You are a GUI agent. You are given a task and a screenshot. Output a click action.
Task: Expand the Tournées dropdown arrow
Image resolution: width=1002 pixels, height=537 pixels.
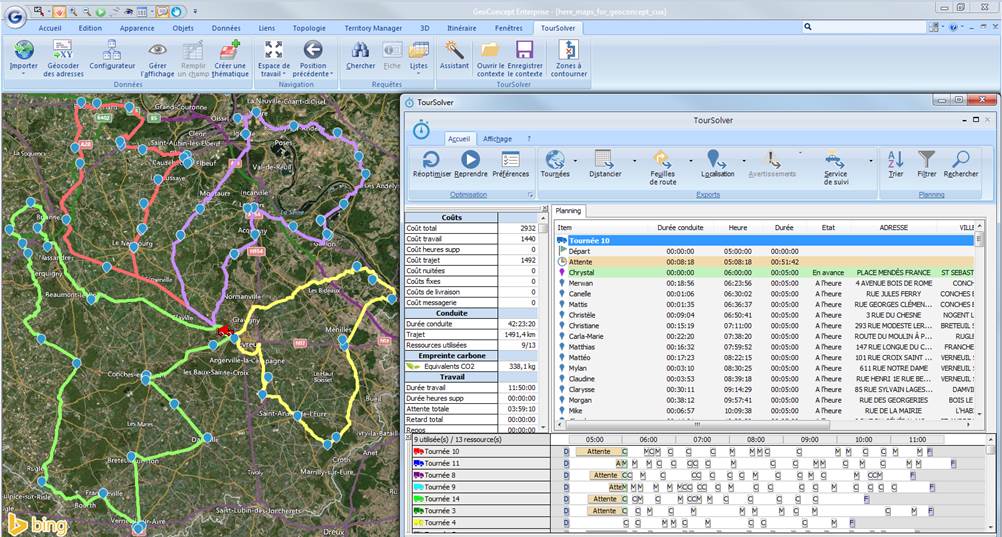pos(575,160)
